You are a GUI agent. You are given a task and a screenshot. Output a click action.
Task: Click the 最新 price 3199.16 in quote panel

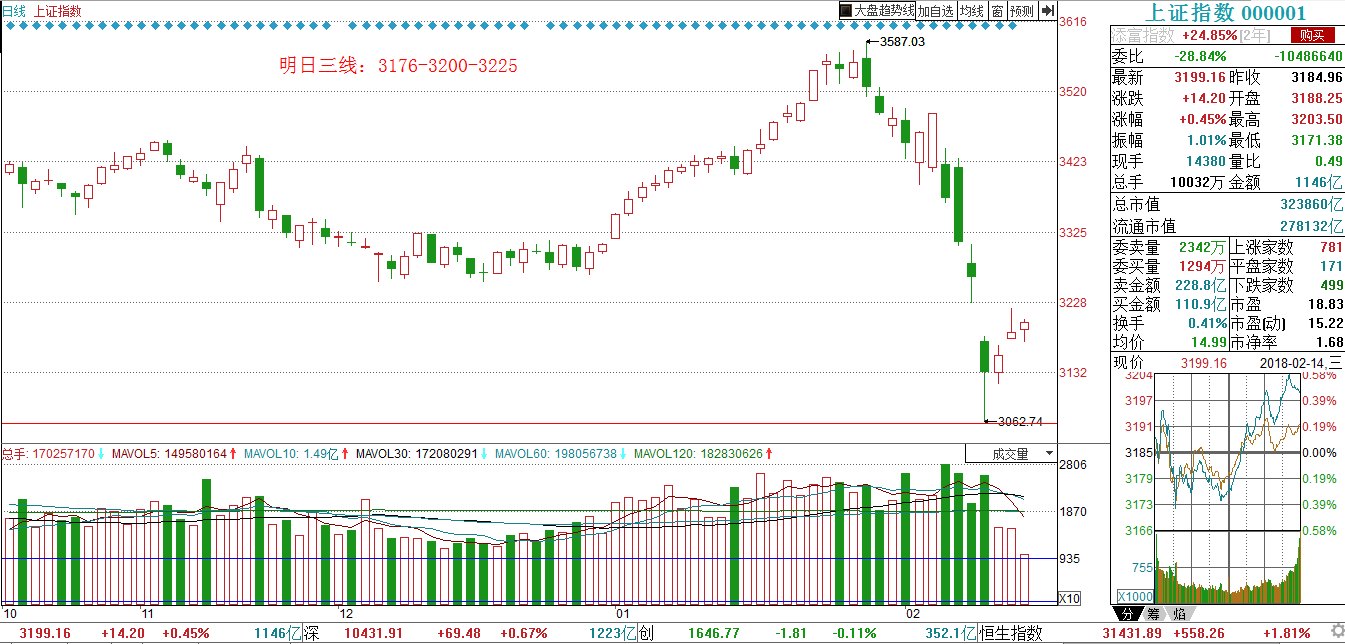(1198, 77)
